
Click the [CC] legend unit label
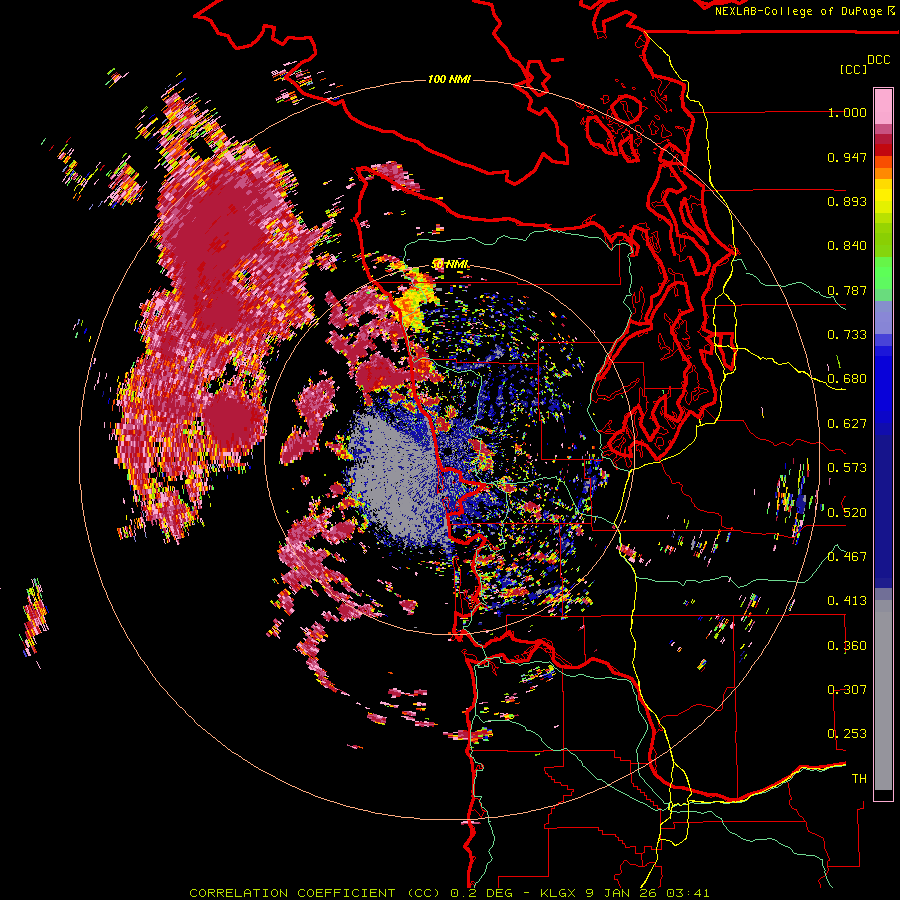[853, 69]
